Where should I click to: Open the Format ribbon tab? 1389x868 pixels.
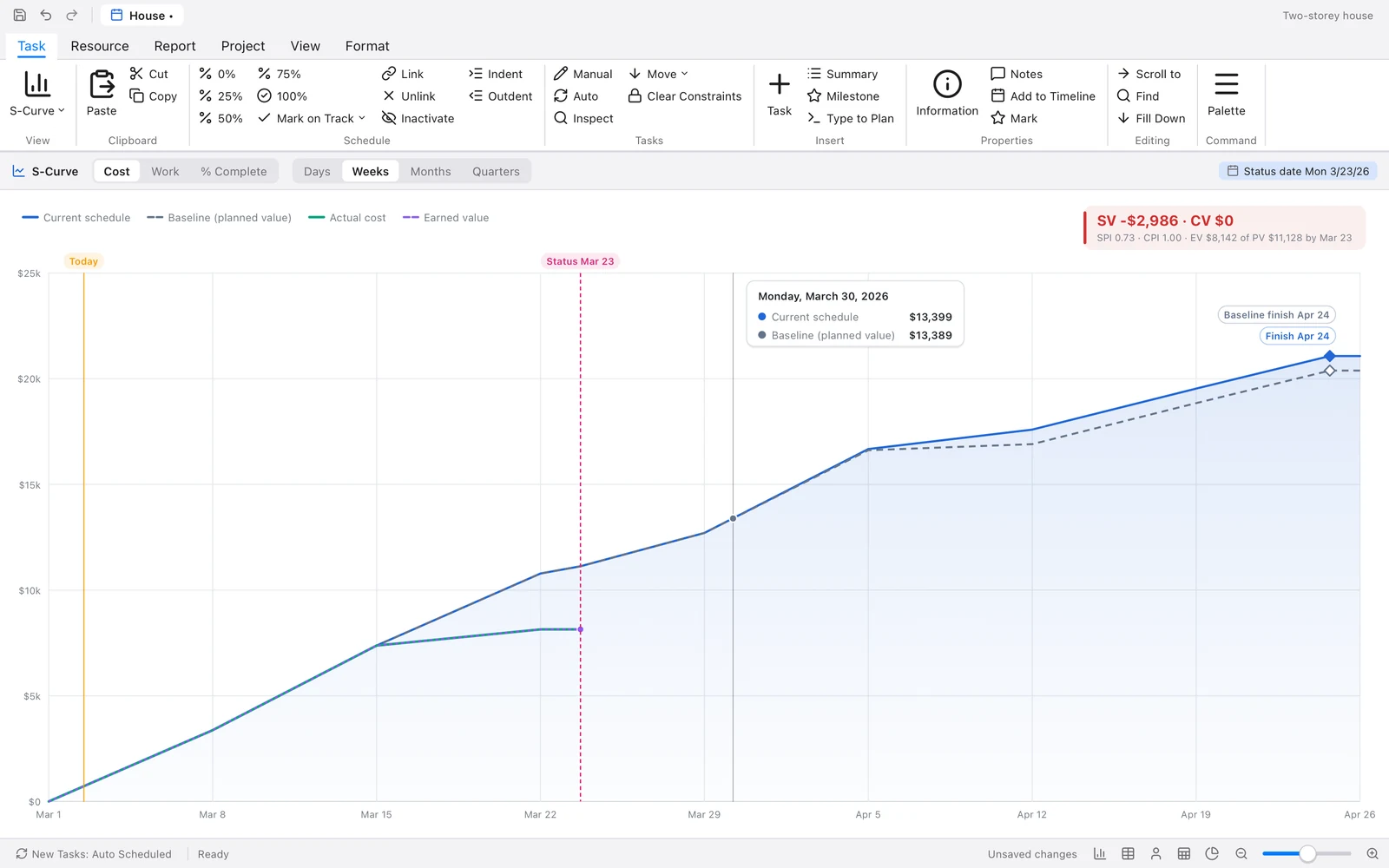367,46
